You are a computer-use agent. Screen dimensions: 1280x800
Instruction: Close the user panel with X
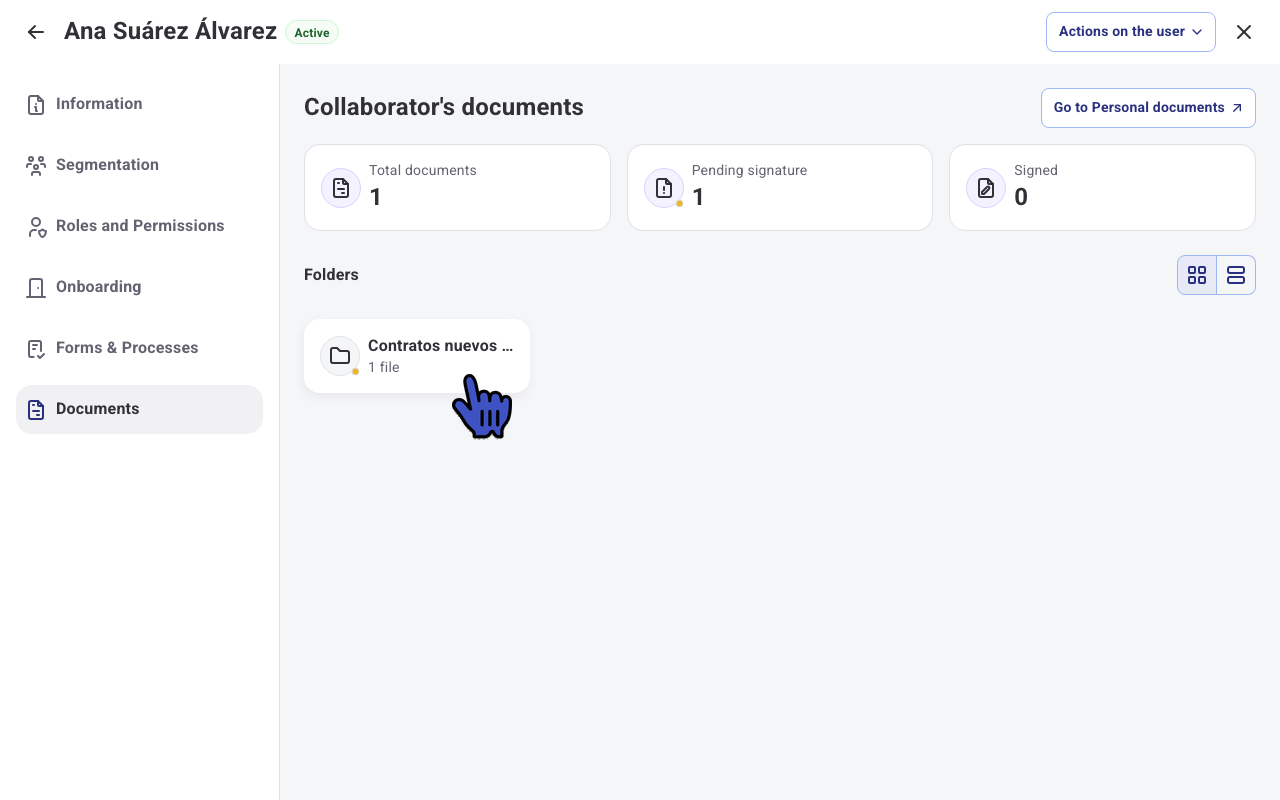(x=1244, y=32)
